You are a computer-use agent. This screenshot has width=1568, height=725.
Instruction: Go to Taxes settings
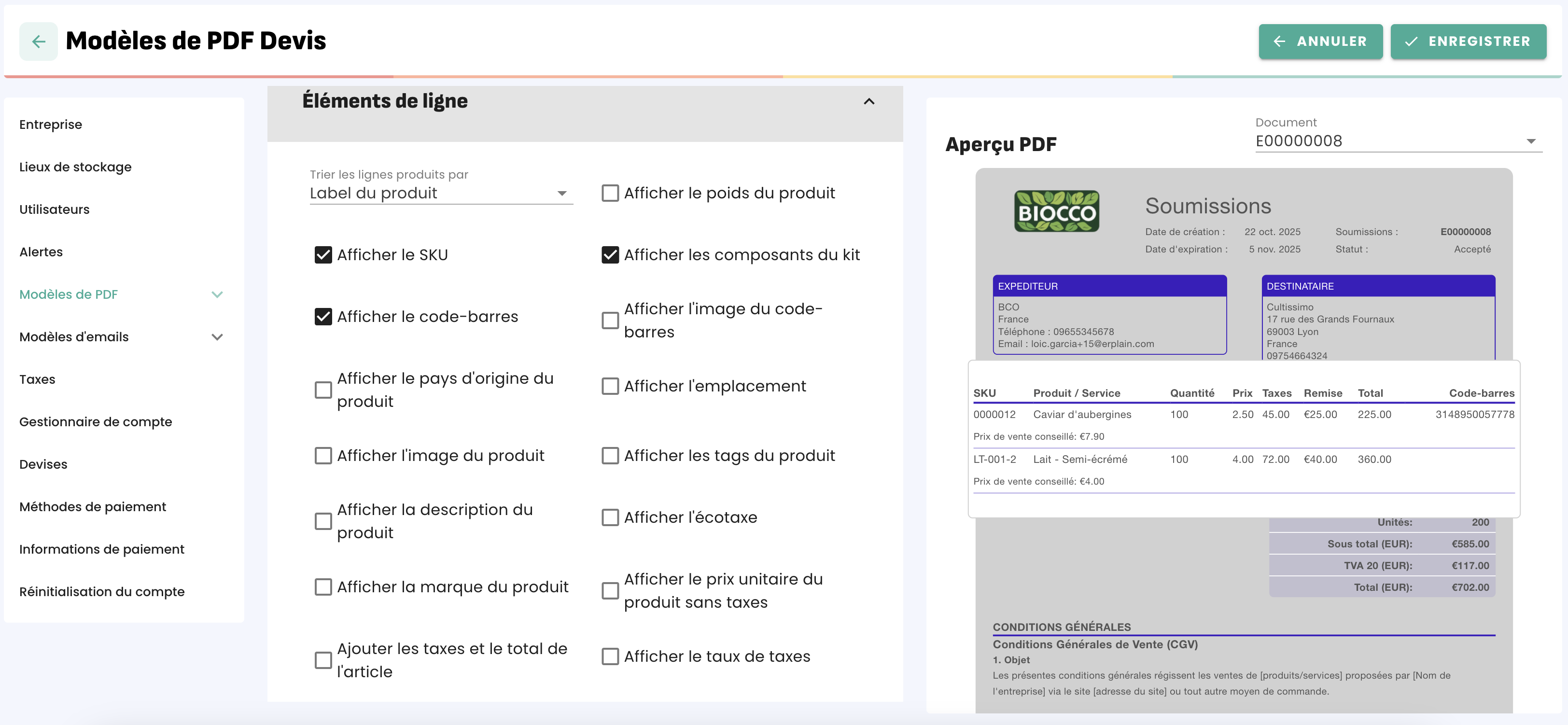tap(37, 379)
